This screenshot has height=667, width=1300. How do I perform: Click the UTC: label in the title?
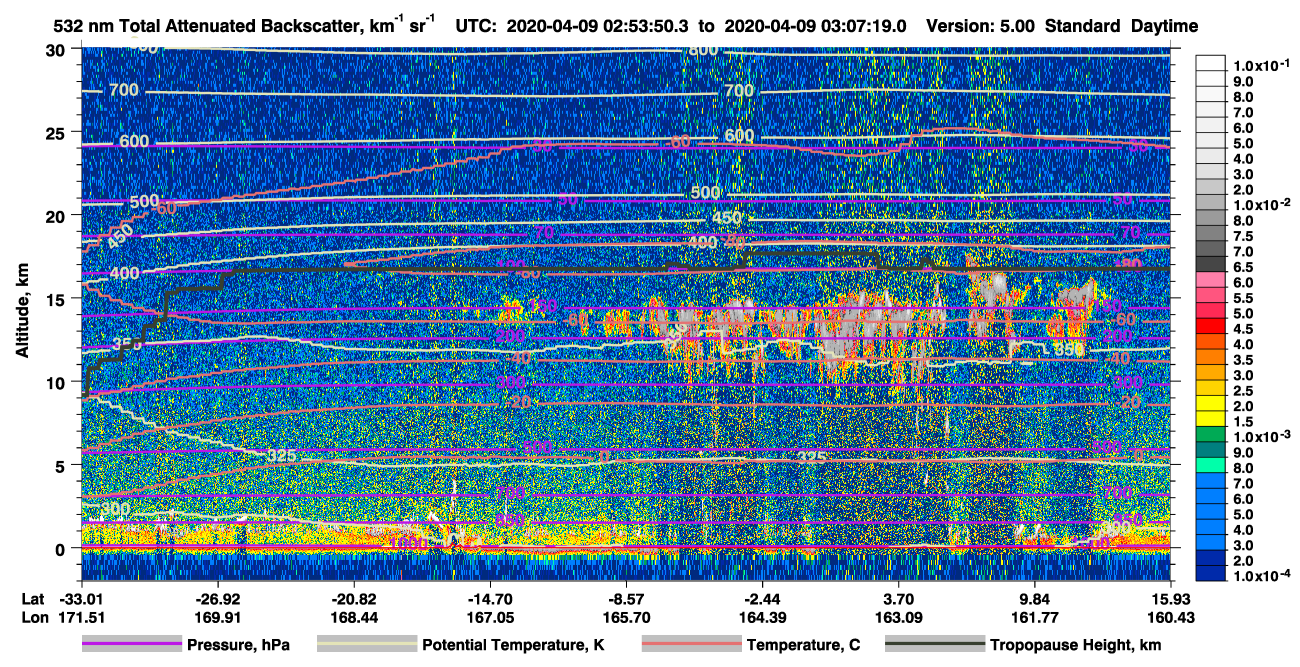[x=476, y=27]
